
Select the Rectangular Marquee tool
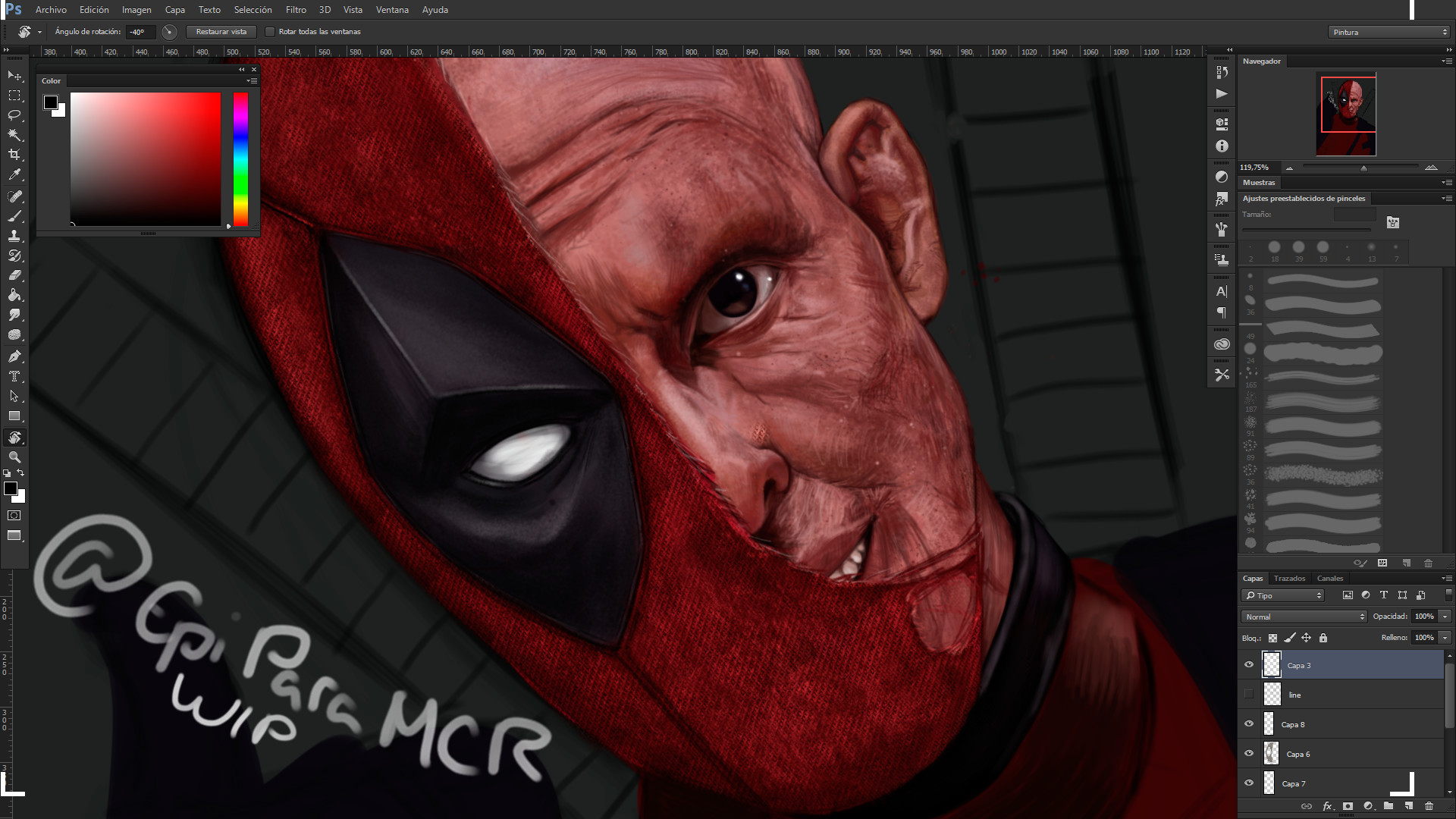click(14, 96)
